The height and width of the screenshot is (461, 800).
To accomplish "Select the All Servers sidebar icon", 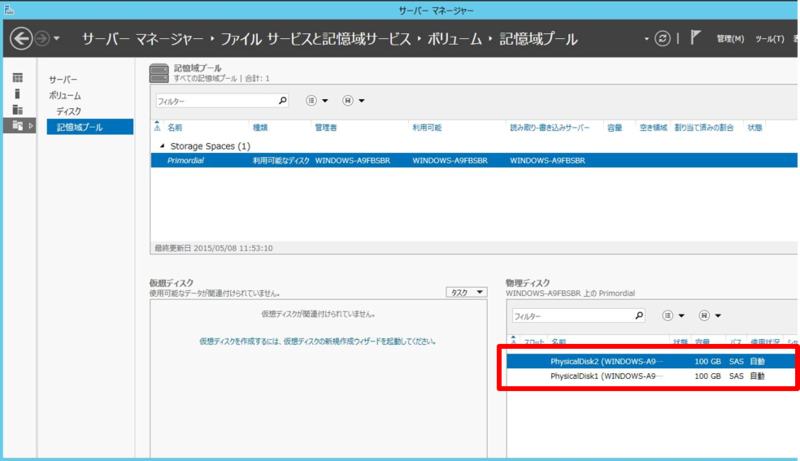I will (17, 109).
